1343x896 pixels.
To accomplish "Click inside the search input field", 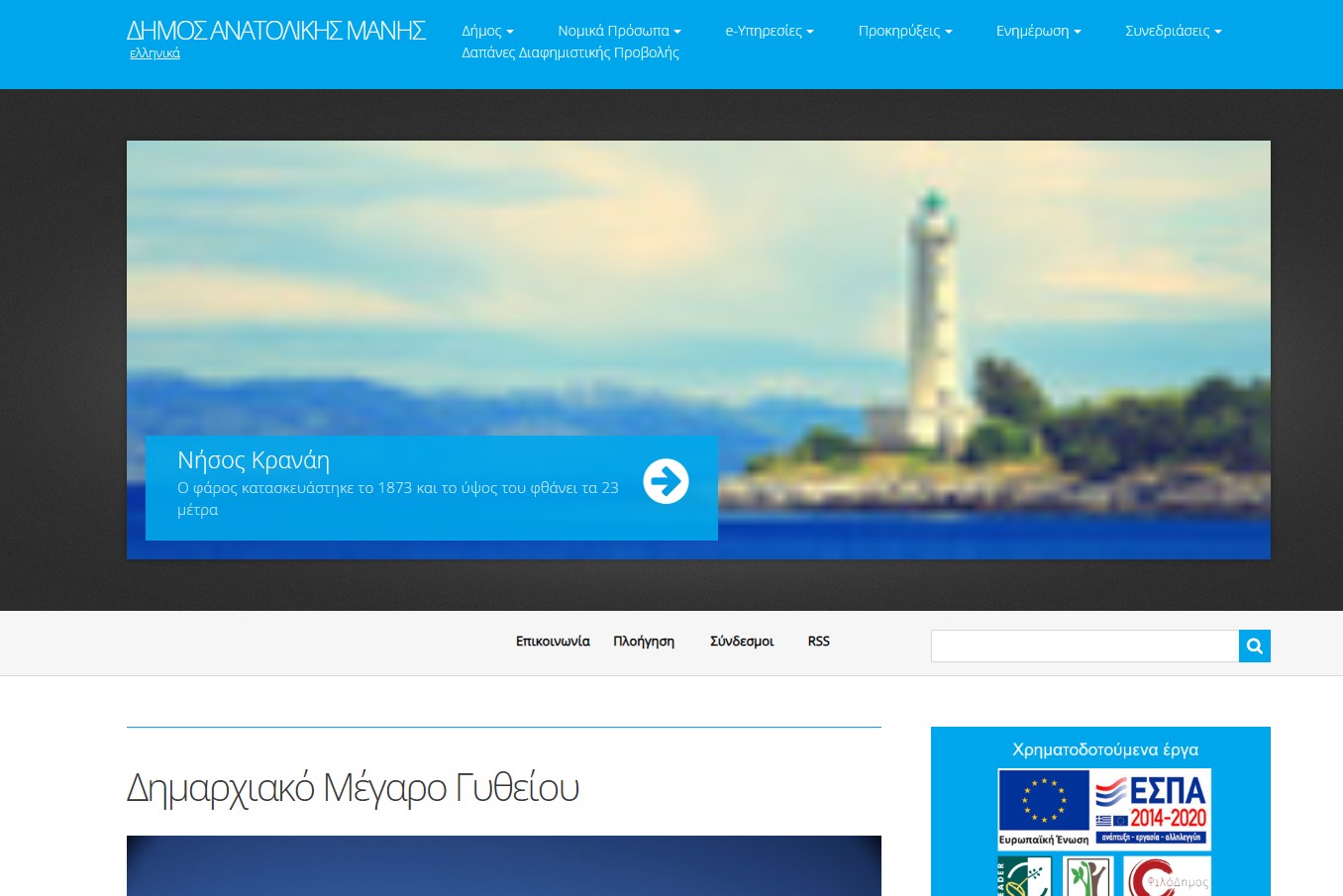I will [1085, 646].
